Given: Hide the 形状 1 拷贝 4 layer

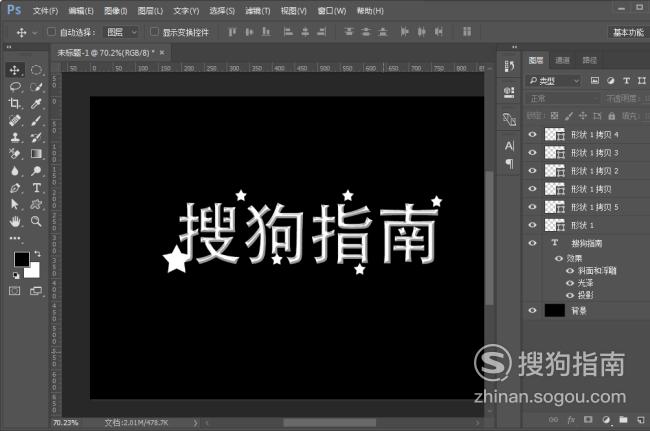Looking at the screenshot, I should 532,134.
